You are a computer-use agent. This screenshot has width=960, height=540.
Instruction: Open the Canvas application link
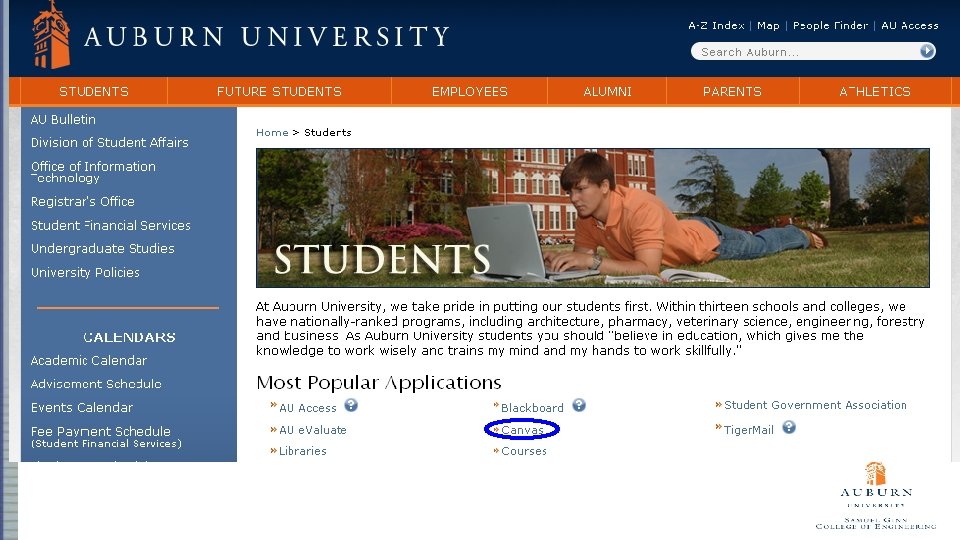[522, 430]
